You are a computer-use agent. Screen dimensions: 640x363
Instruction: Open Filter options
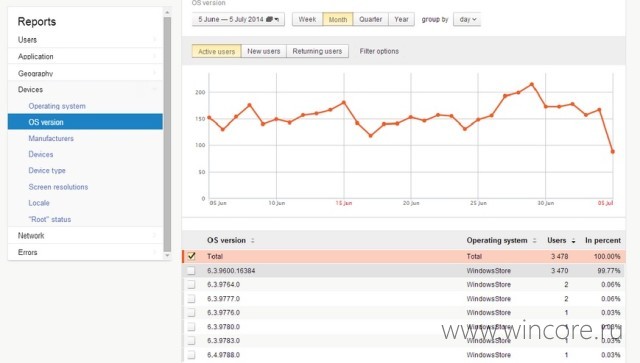[379, 51]
